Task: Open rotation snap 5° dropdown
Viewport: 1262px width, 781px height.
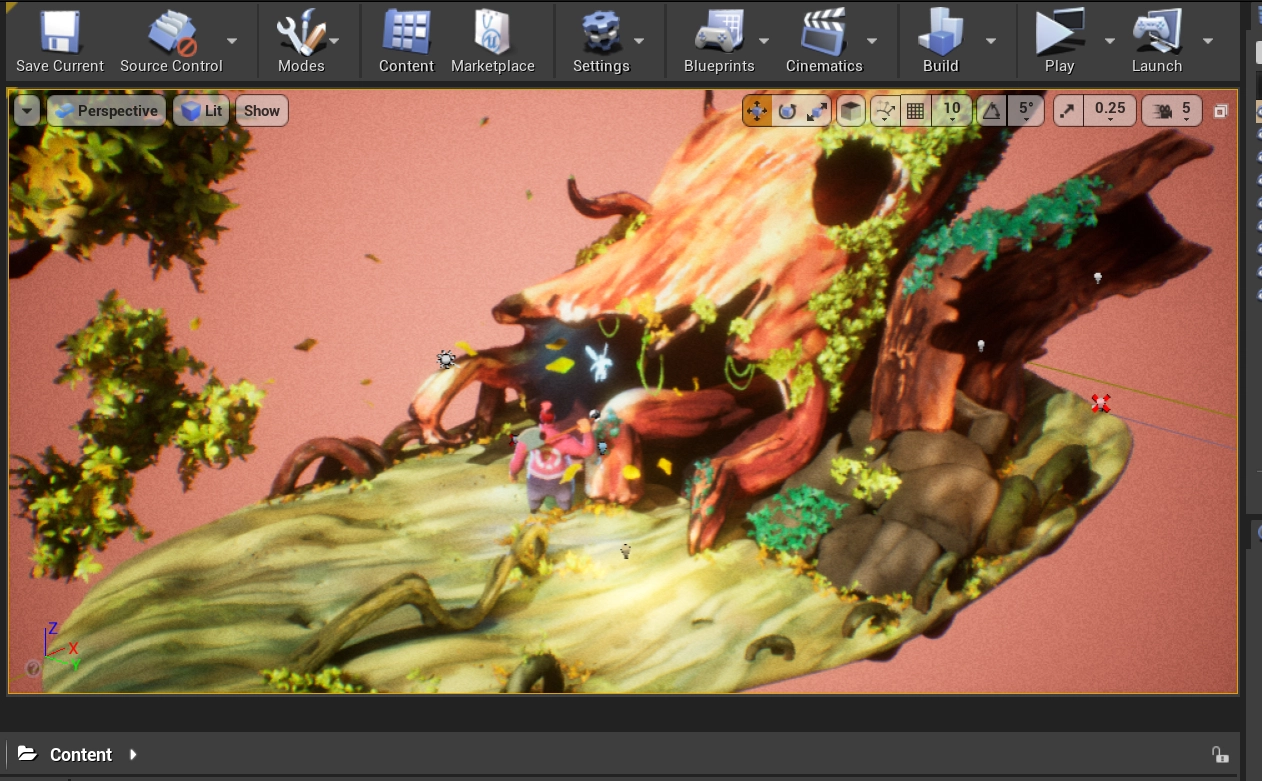Action: 1026,111
